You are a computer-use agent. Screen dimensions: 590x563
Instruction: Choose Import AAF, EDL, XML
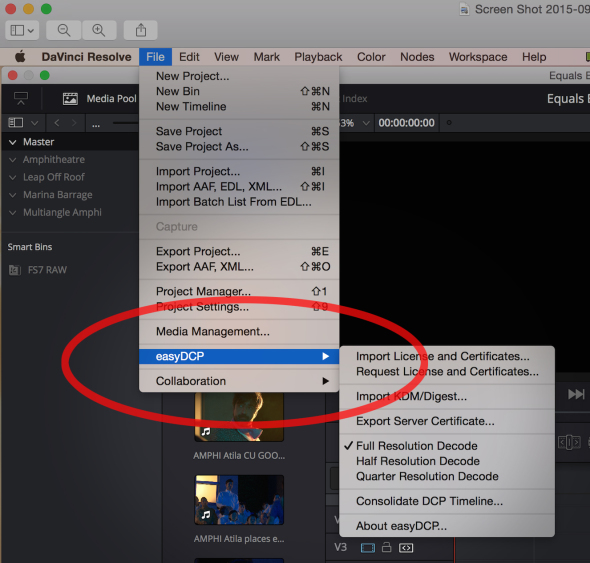pyautogui.click(x=239, y=187)
